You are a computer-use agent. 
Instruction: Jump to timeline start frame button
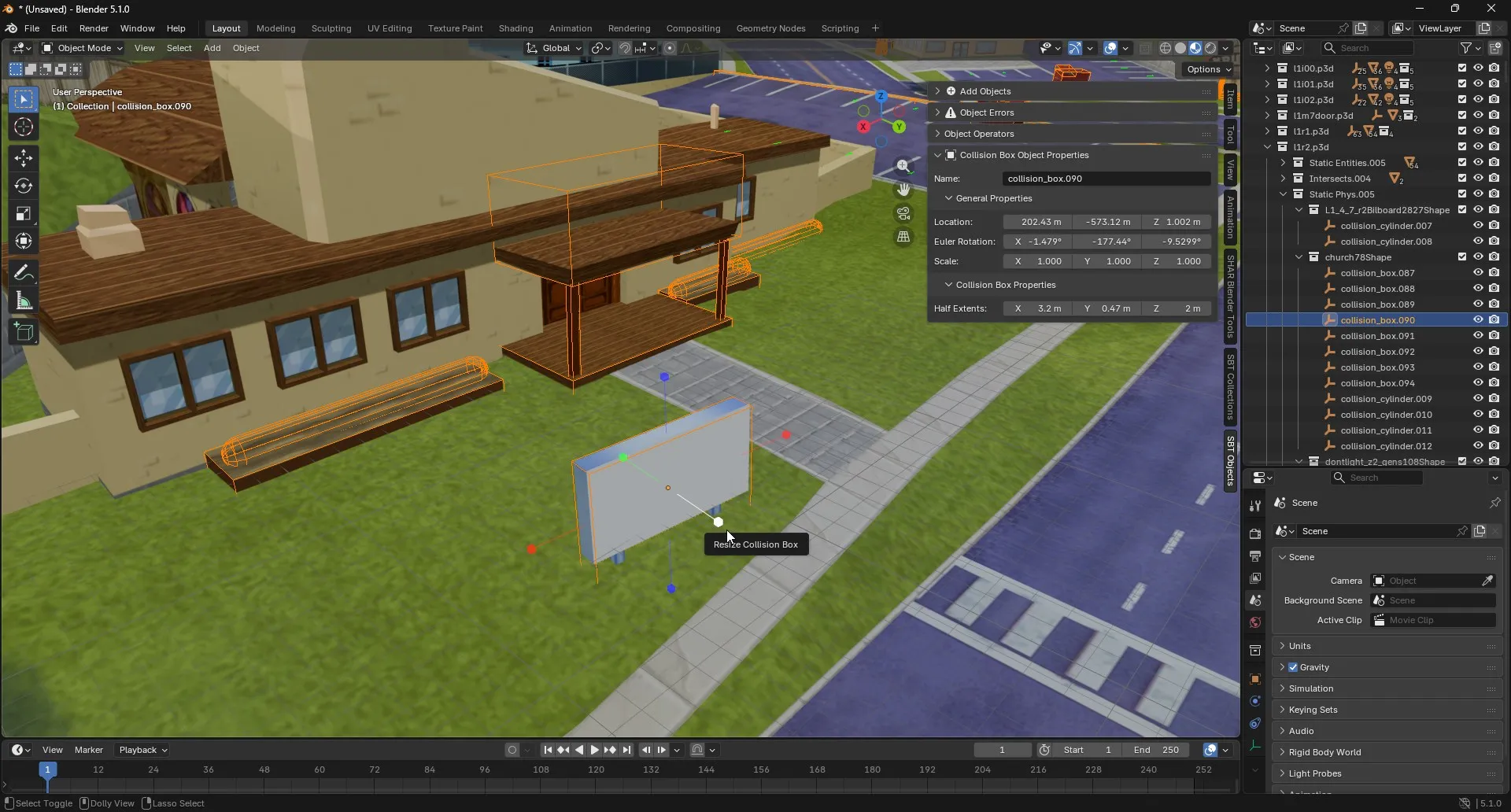pos(548,750)
